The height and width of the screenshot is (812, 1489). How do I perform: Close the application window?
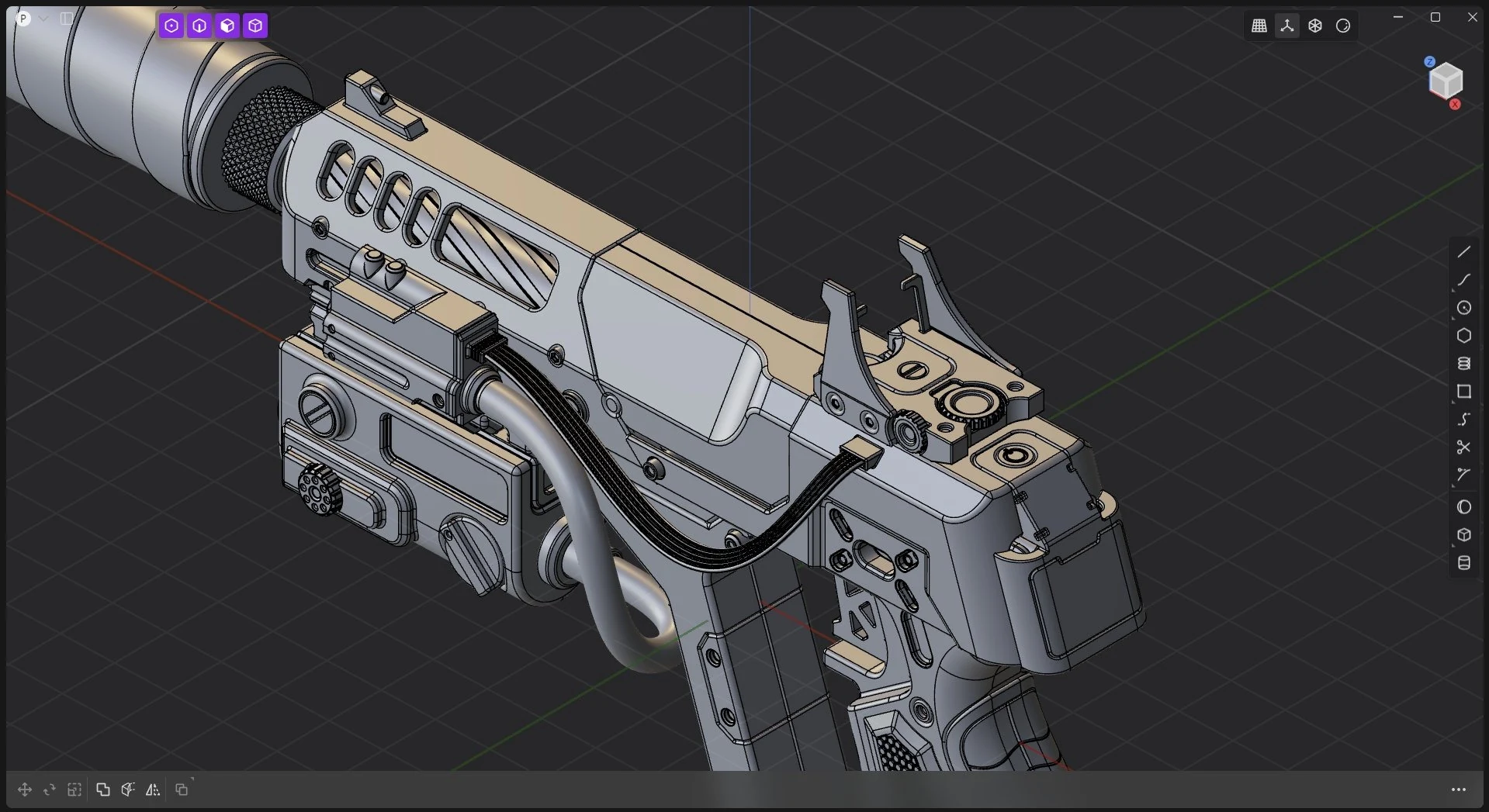pyautogui.click(x=1472, y=17)
